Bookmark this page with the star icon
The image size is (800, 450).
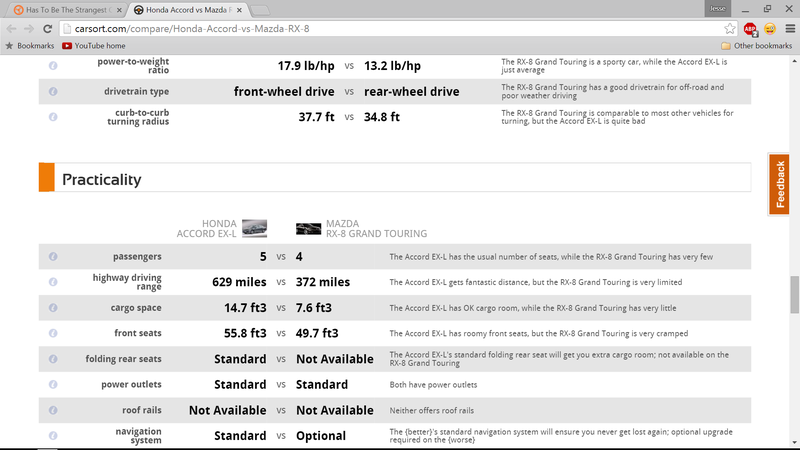pos(730,29)
